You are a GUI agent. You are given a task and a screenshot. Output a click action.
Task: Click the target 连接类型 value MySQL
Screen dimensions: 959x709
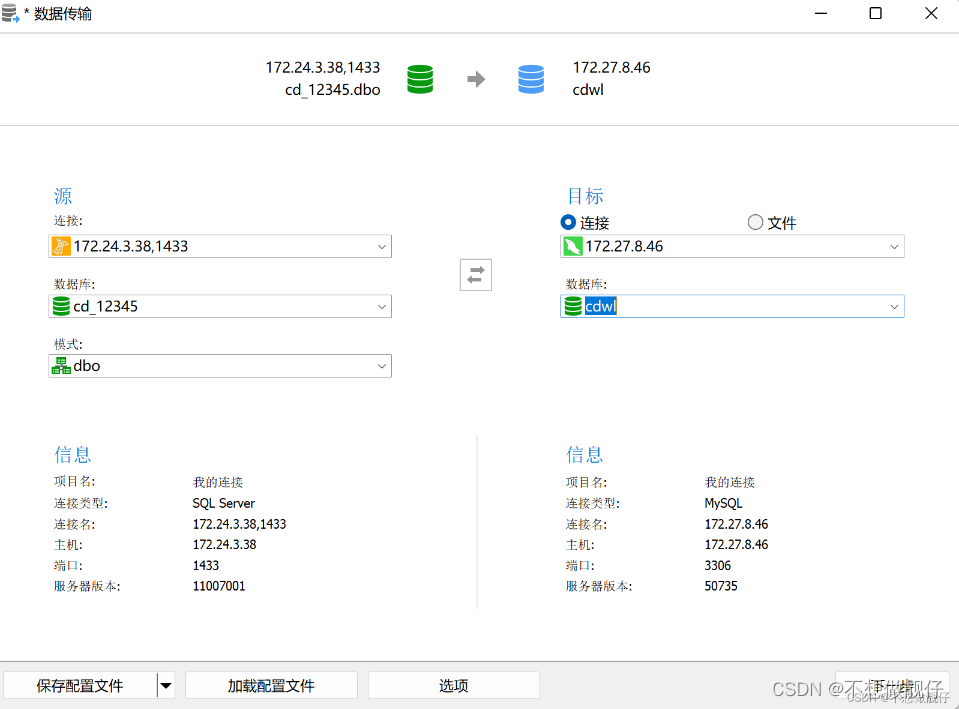(724, 503)
